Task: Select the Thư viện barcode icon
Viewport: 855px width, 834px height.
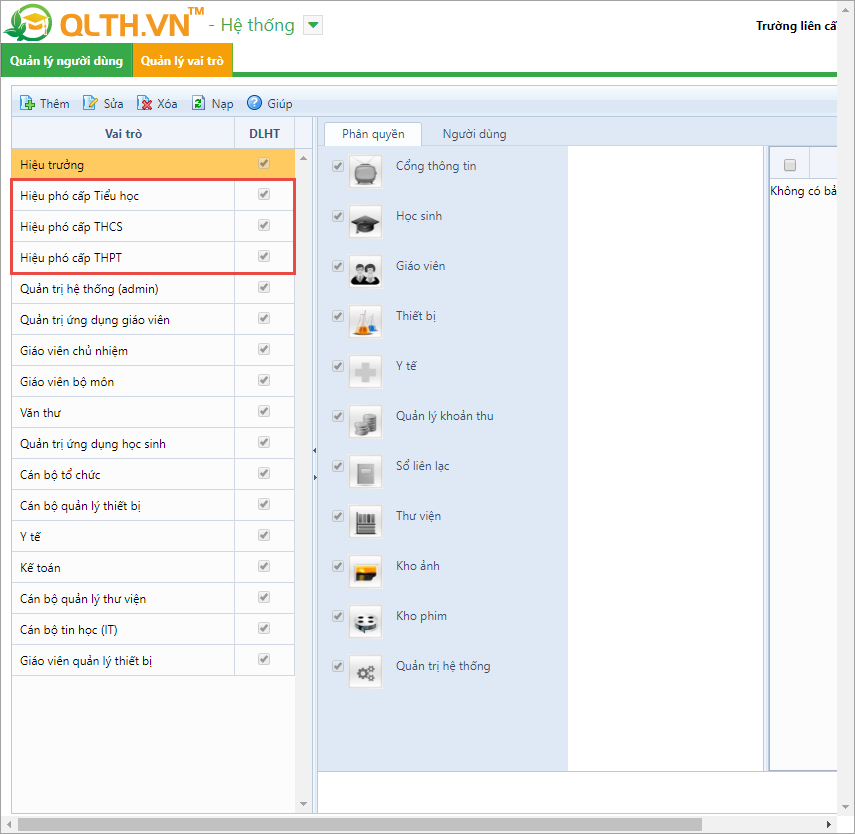Action: 365,522
